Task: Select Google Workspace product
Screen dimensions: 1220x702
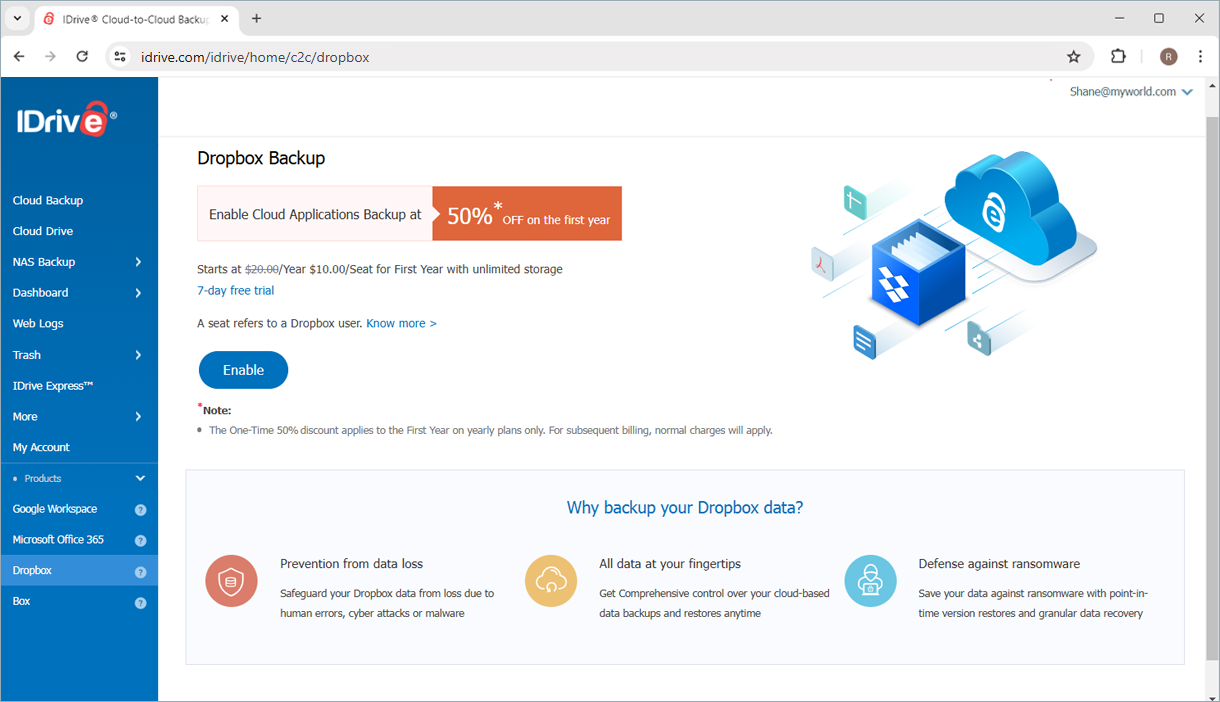Action: [55, 509]
